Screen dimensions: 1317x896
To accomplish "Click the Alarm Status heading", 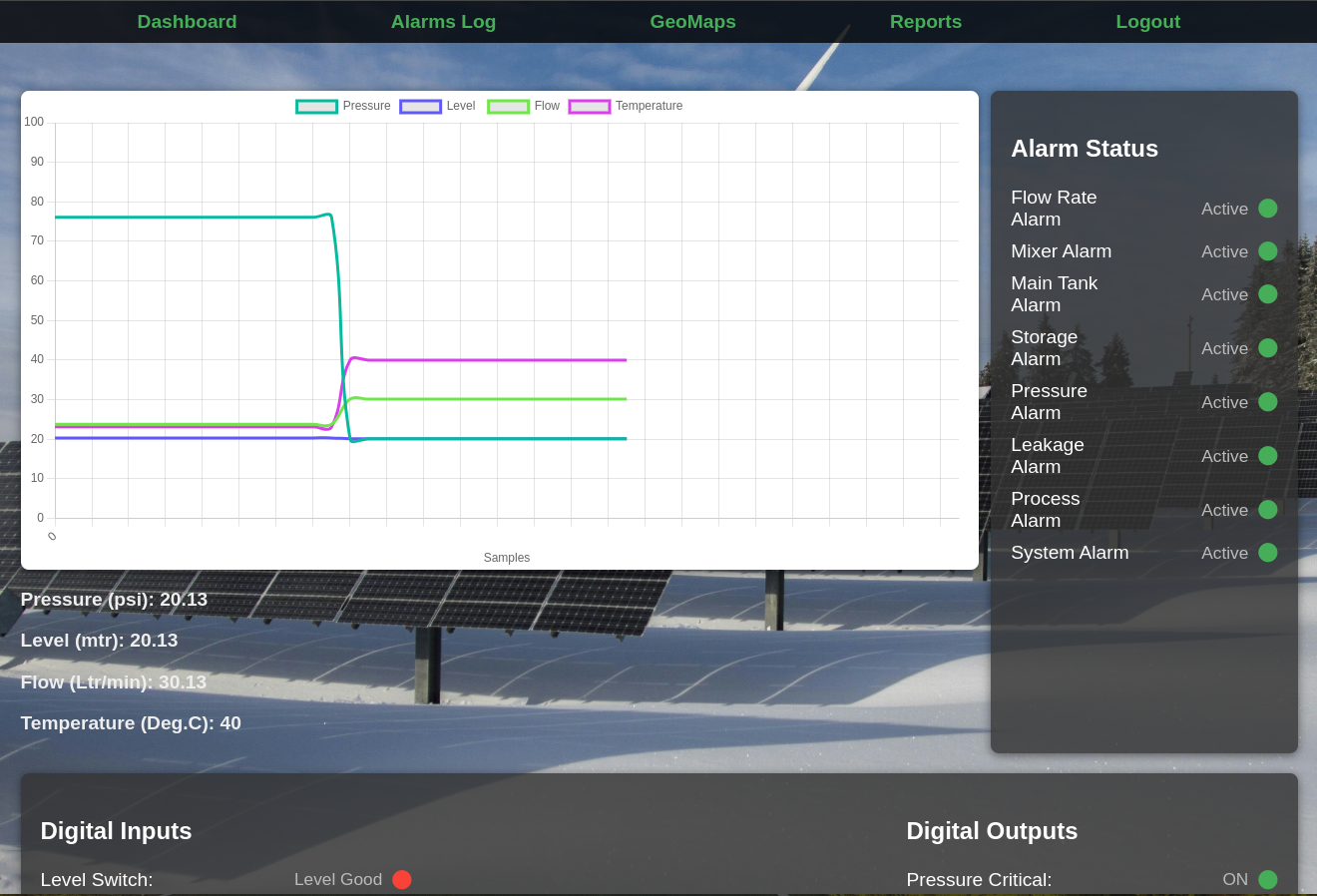I will point(1085,149).
